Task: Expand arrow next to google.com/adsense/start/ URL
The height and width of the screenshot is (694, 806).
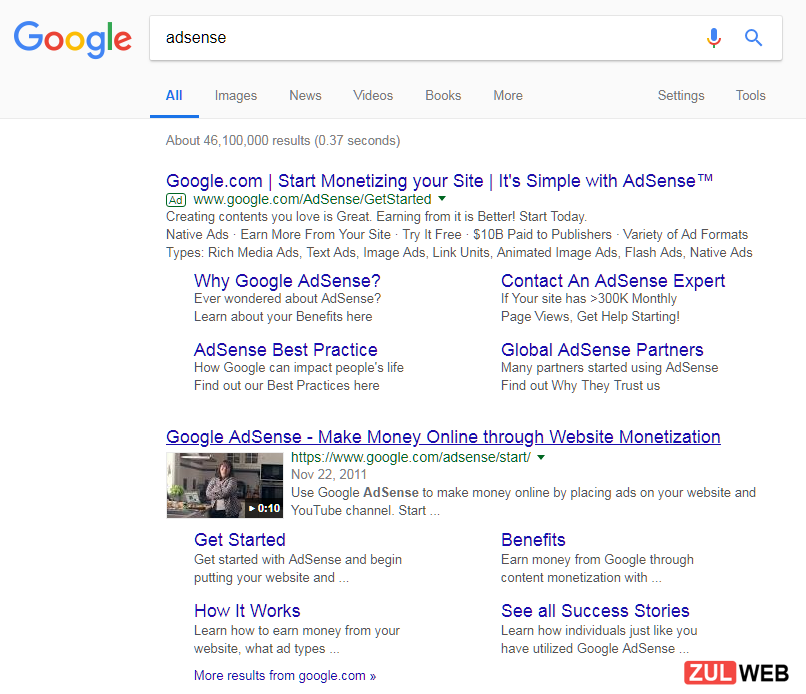Action: pos(541,457)
